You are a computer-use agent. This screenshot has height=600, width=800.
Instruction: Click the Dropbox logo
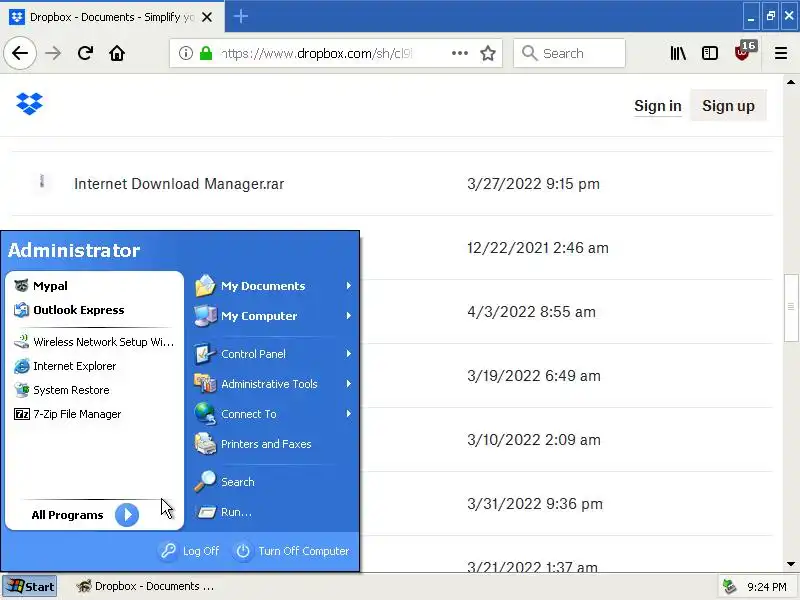pos(29,104)
